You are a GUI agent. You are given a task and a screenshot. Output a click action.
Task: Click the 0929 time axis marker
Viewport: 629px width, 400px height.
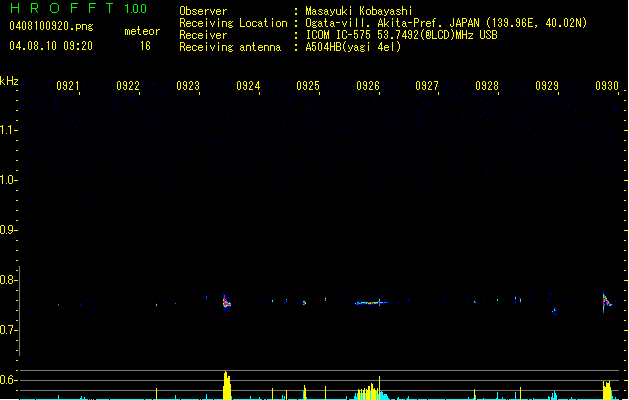(547, 86)
